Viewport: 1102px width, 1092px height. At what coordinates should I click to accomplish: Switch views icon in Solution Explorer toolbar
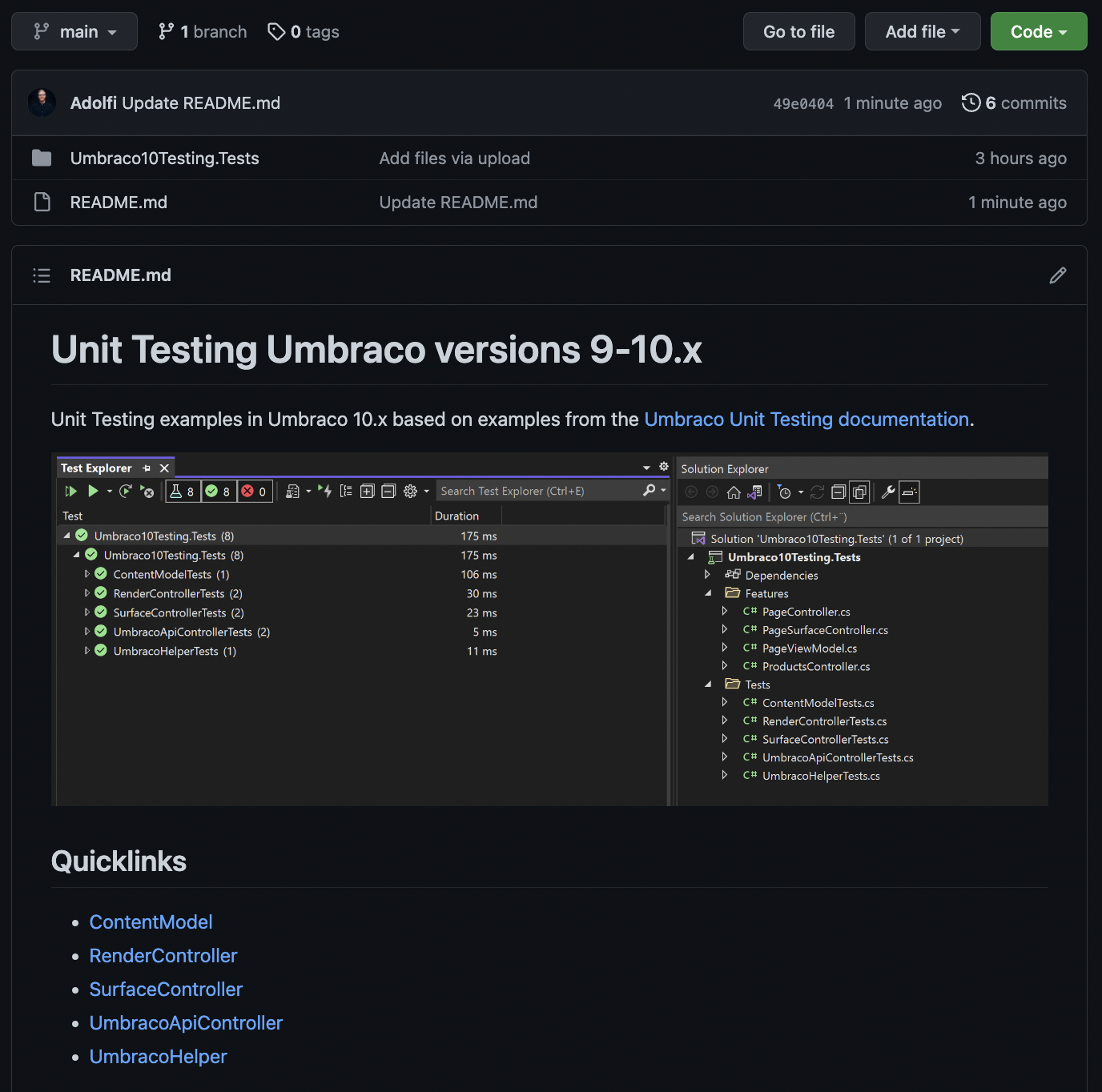click(754, 492)
